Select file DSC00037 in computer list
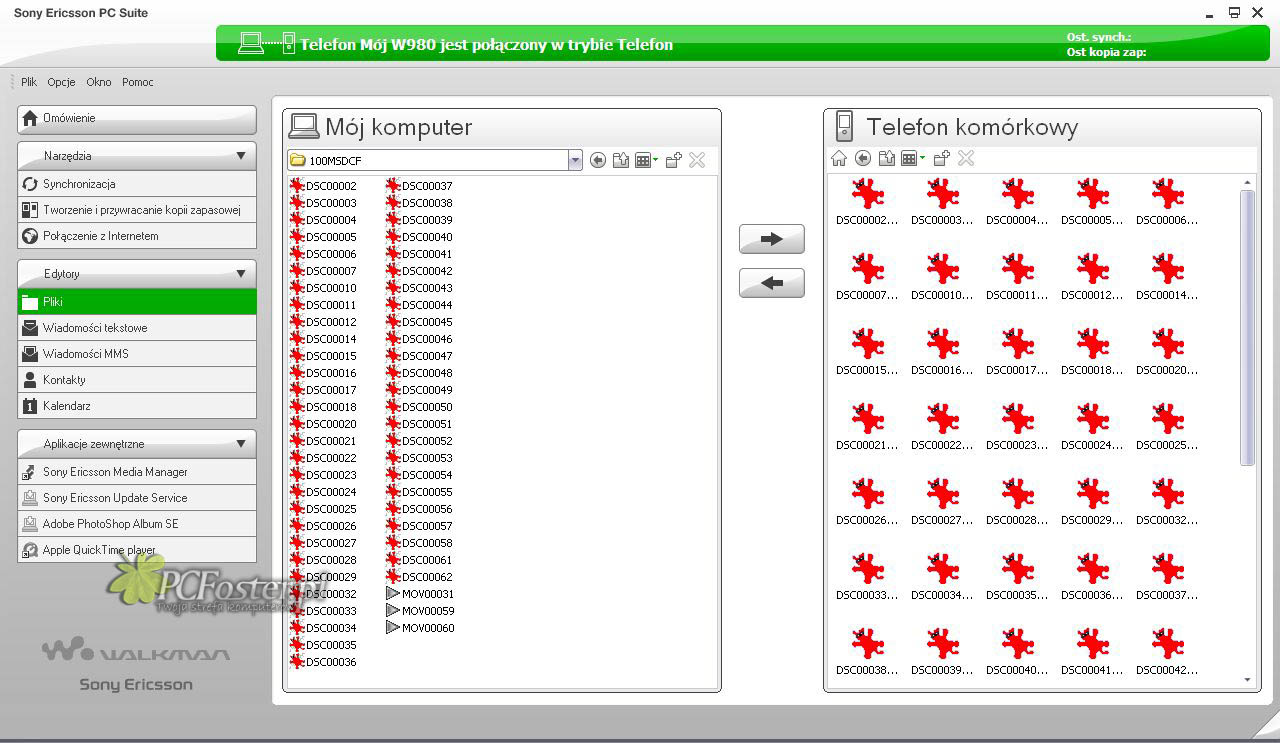Image resolution: width=1280 pixels, height=743 pixels. pyautogui.click(x=419, y=186)
